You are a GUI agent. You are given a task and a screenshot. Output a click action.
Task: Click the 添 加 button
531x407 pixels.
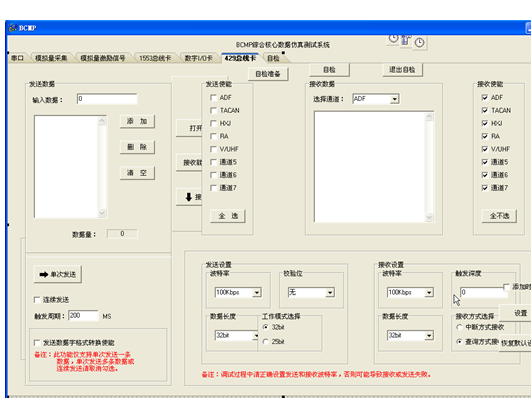tap(137, 121)
